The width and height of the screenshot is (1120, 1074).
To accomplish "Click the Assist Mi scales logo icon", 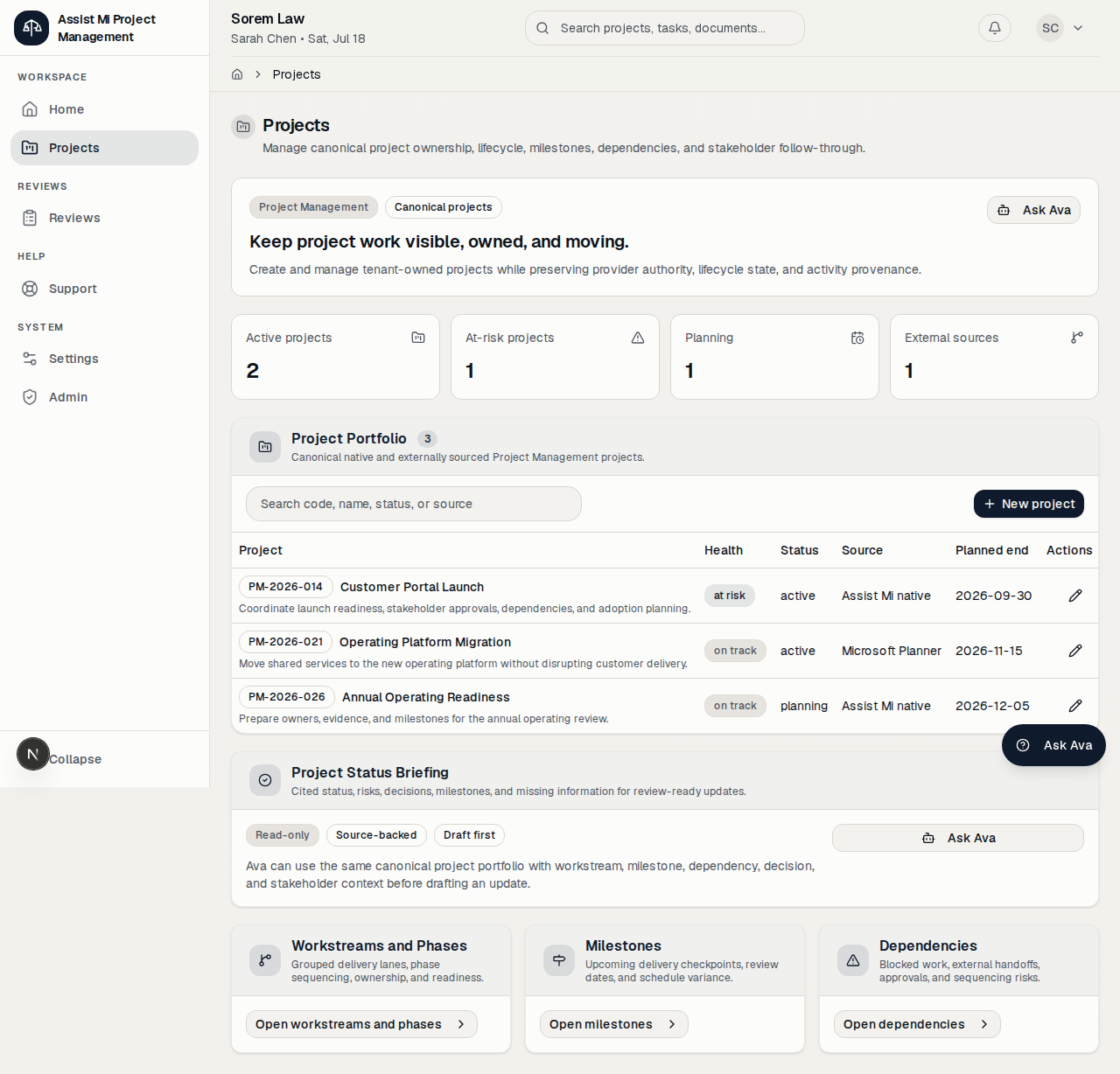I will click(x=31, y=28).
